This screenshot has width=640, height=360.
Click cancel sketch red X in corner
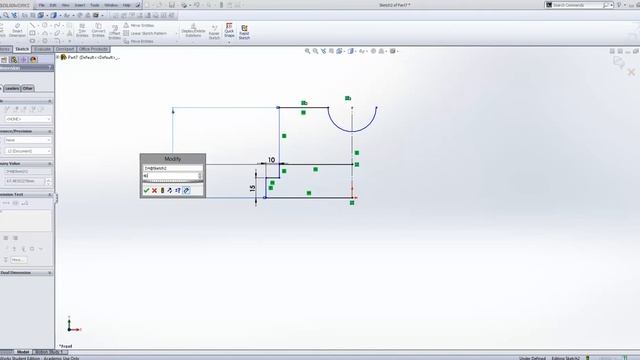[631, 72]
